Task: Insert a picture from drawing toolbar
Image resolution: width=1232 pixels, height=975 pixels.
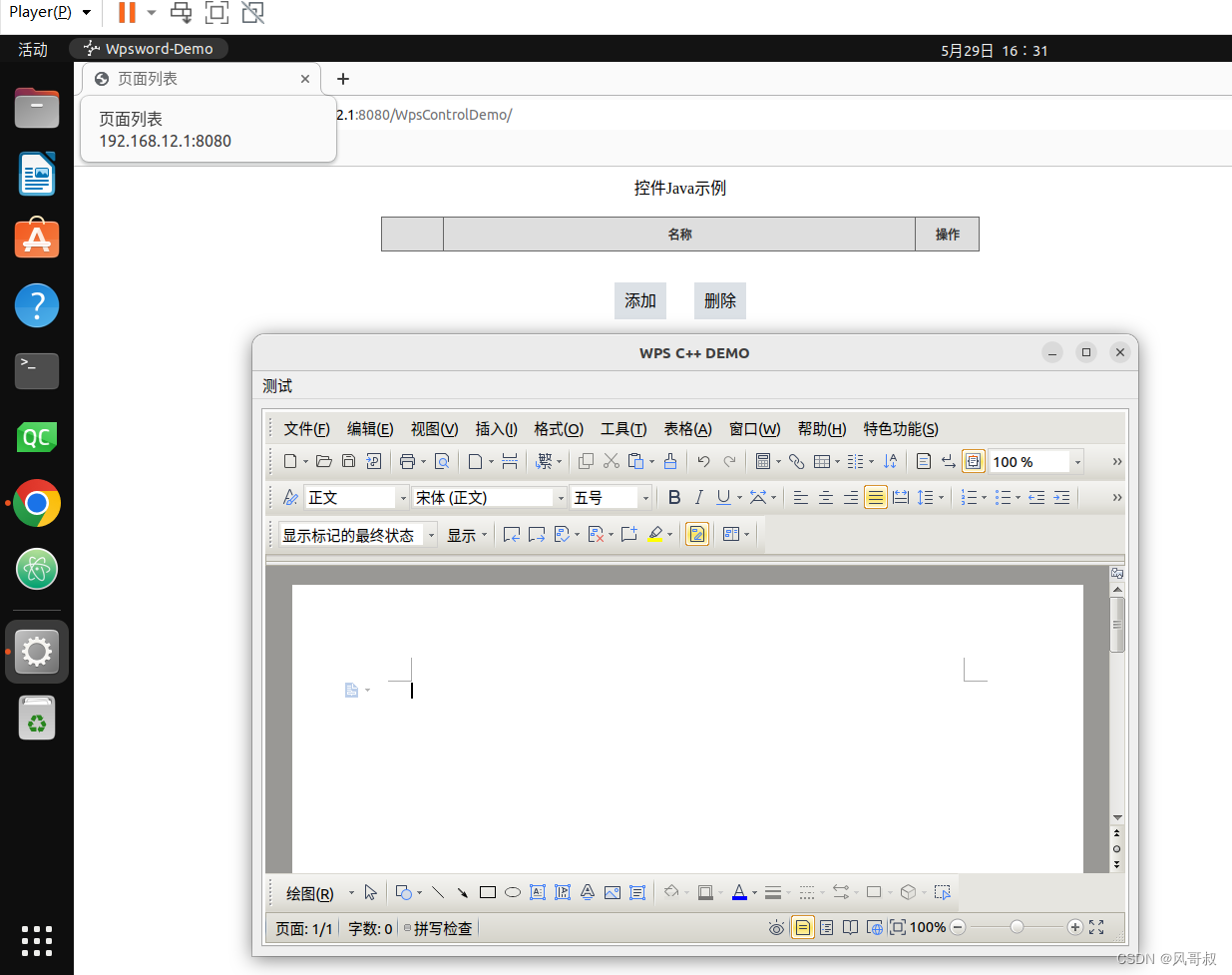Action: tap(613, 892)
